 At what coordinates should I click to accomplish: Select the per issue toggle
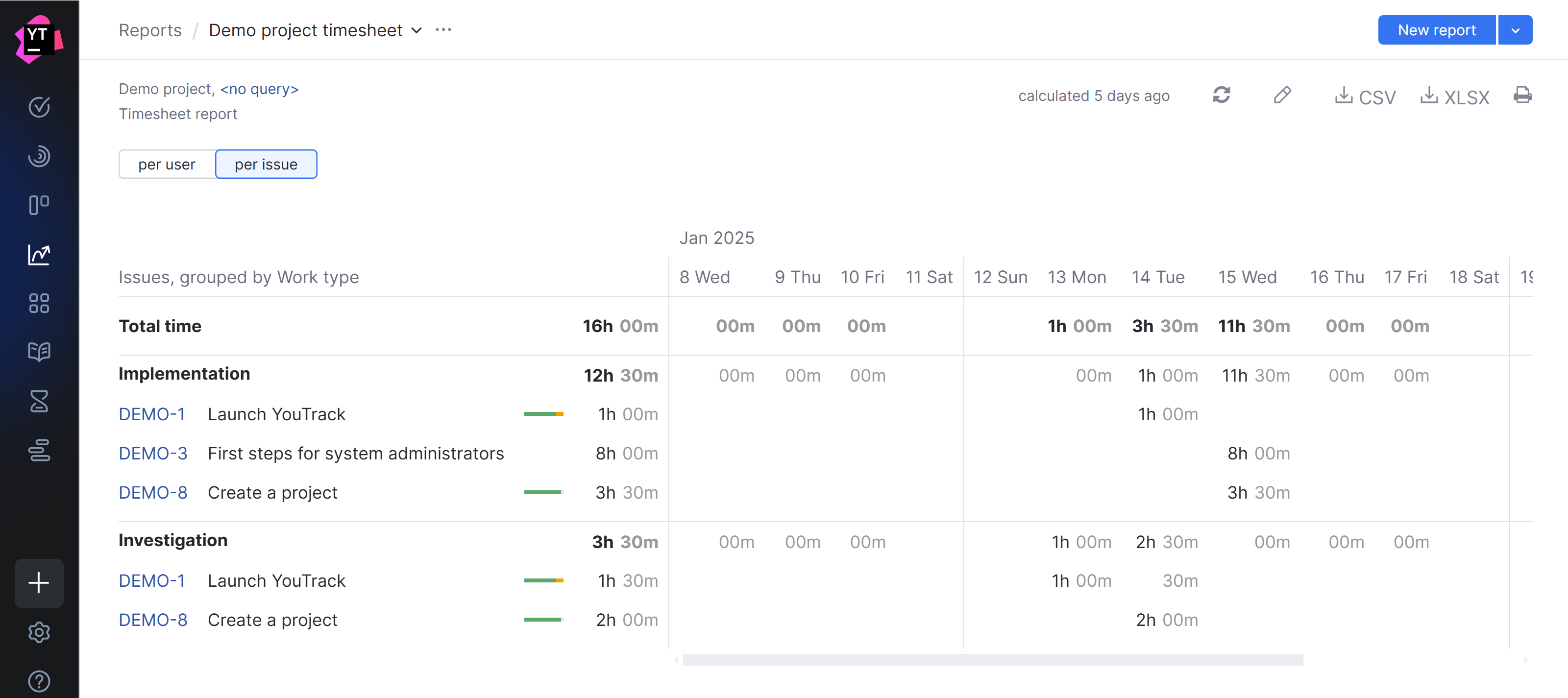click(x=266, y=164)
